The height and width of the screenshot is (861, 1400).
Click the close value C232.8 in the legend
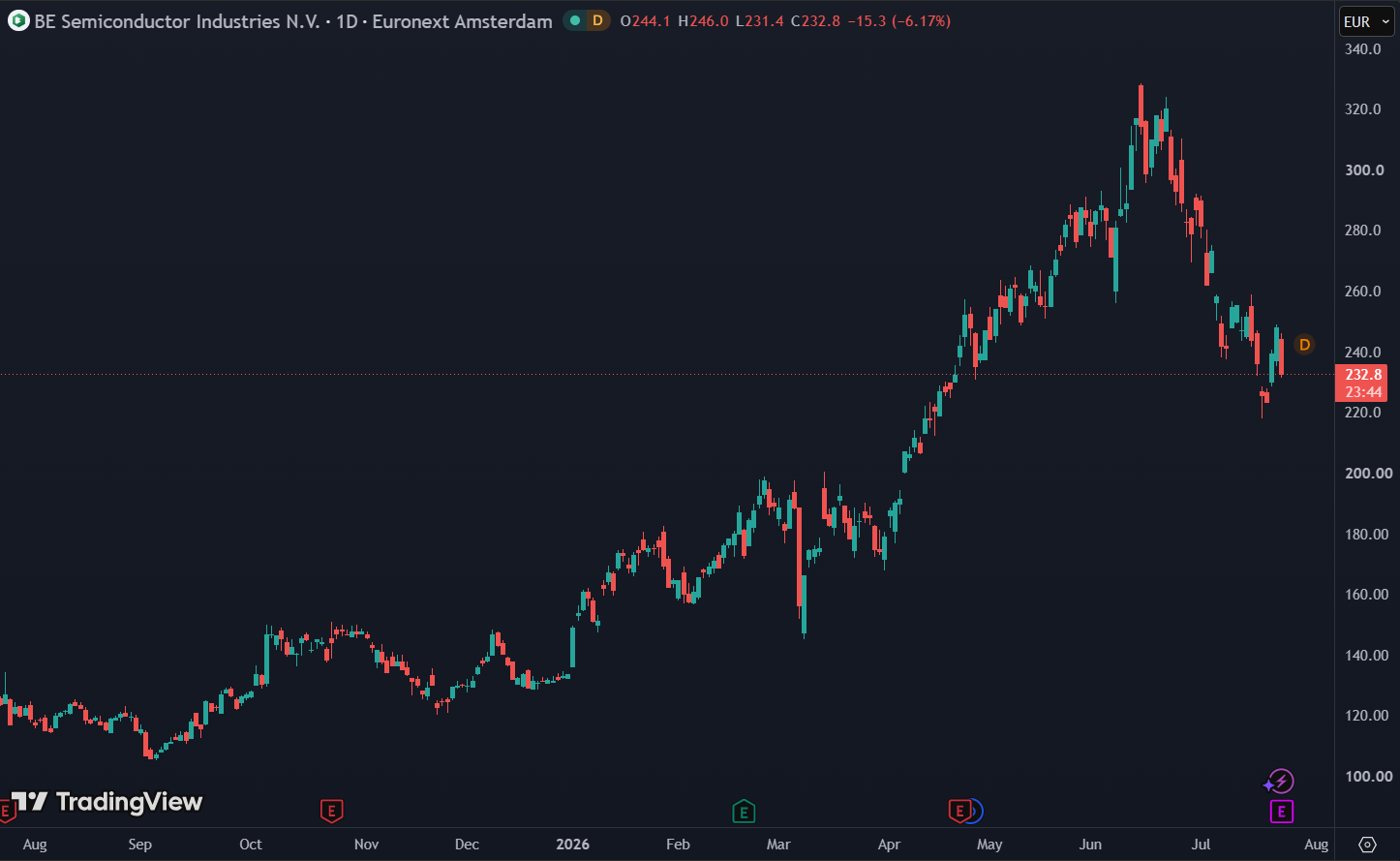tap(815, 21)
